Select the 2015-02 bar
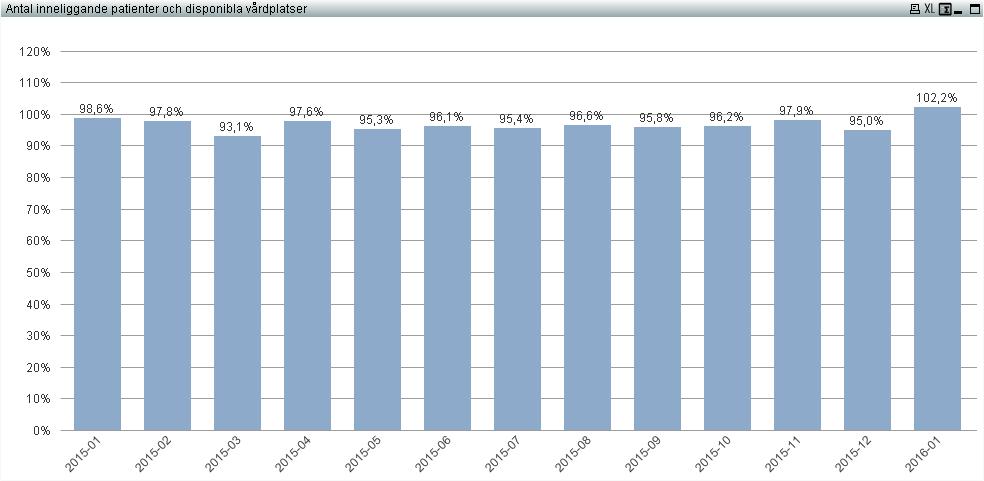The height and width of the screenshot is (481, 984). (168, 275)
